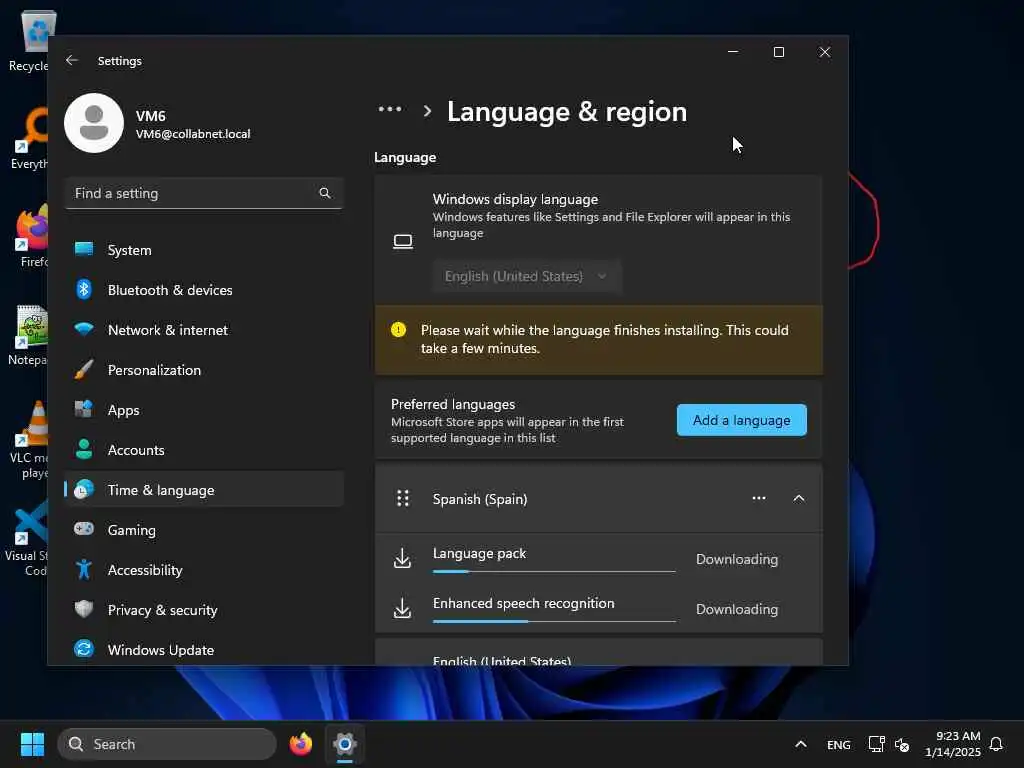Open the VLC media player desktop shortcut
Image resolution: width=1024 pixels, height=768 pixels.
coord(29,441)
